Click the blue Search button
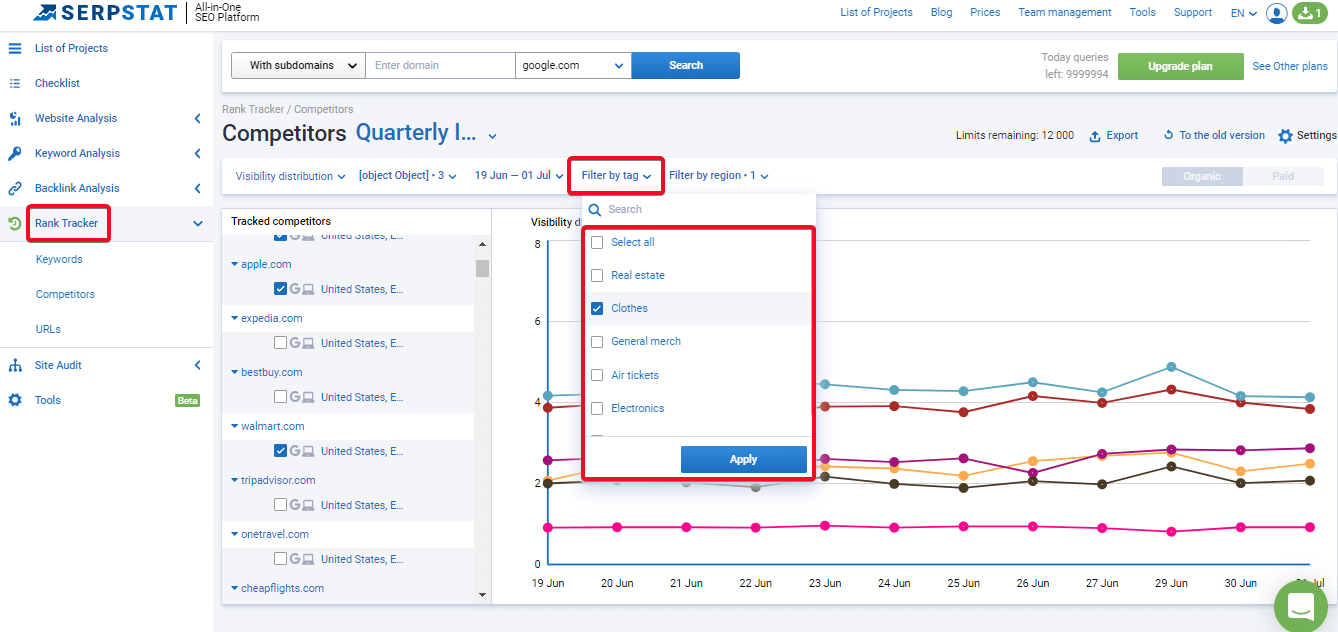The width and height of the screenshot is (1338, 632). click(x=686, y=65)
